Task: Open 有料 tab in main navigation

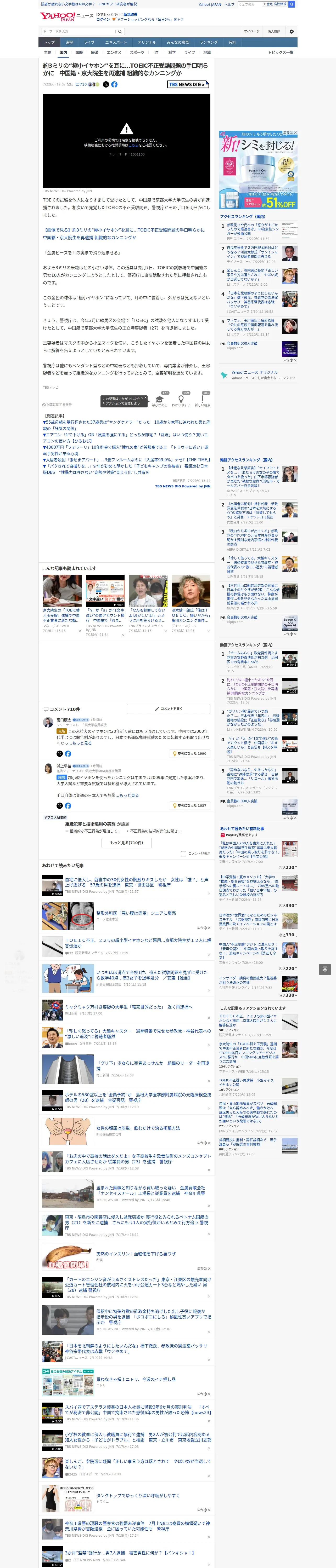Action: (x=232, y=42)
